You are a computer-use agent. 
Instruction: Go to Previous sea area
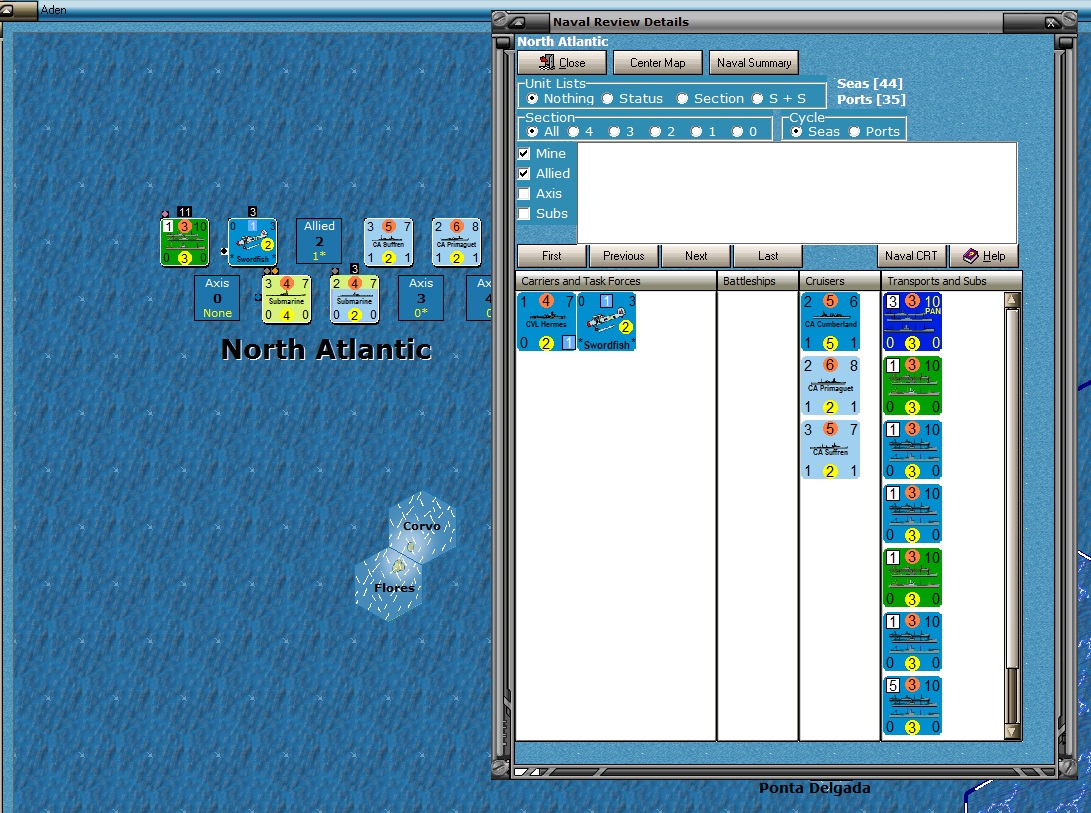(x=624, y=256)
